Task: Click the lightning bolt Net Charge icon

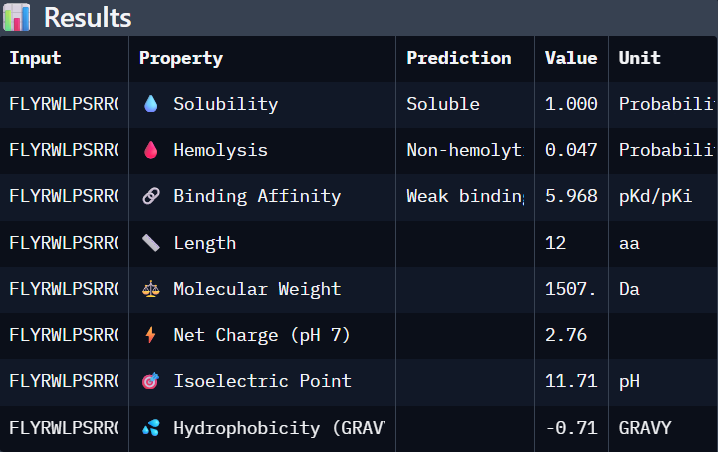Action: pos(150,335)
